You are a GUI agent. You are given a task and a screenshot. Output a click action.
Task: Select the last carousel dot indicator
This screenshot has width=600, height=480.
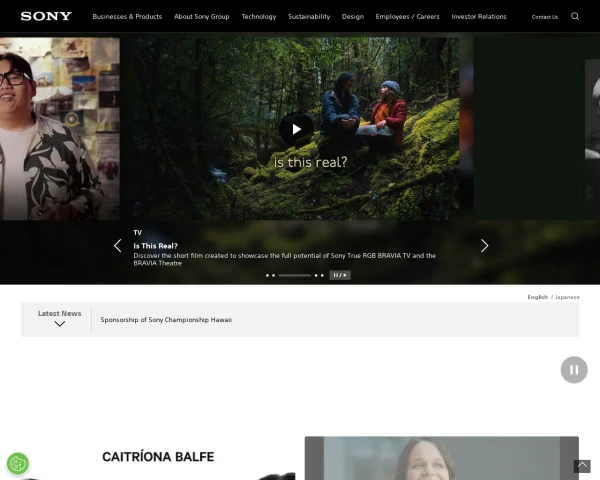pyautogui.click(x=322, y=275)
